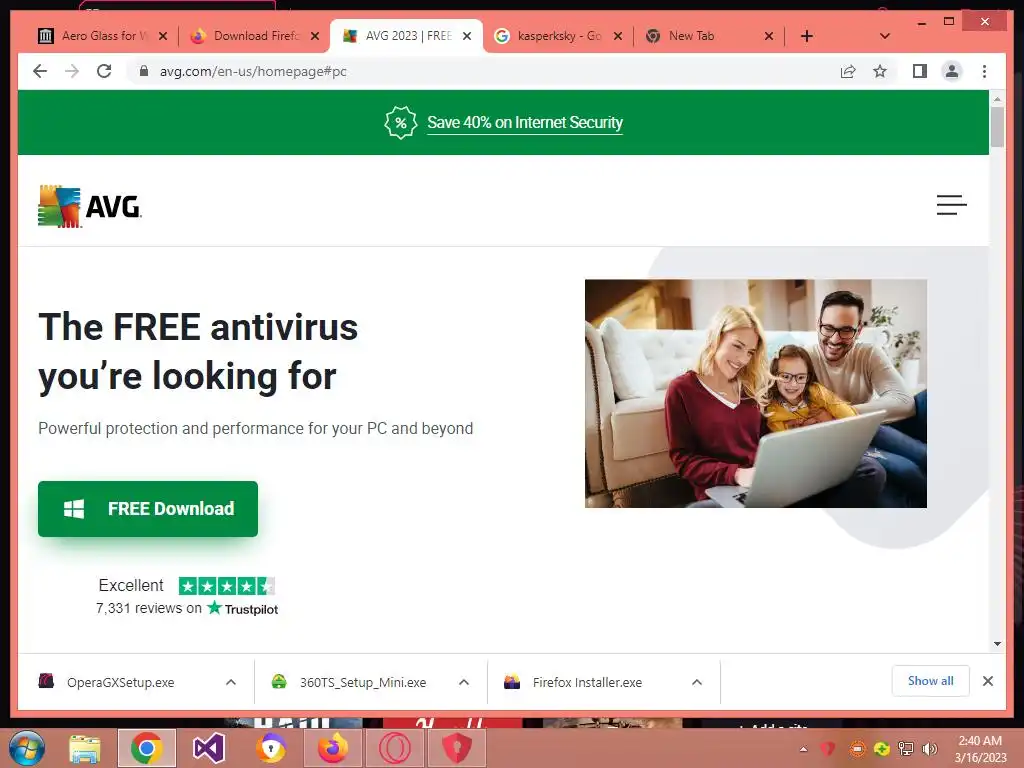Open OperaGXSetup.exe download
The height and width of the screenshot is (768, 1024).
tap(120, 682)
